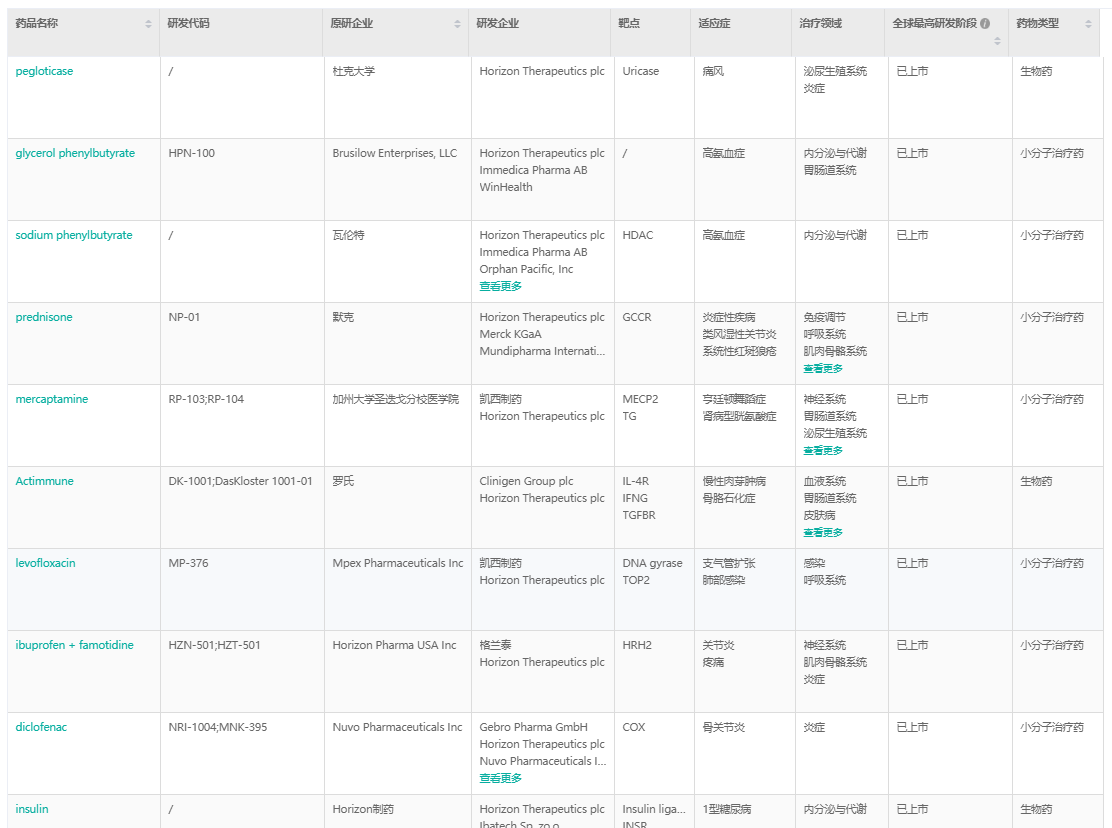Sort the table by 药物类型 column
The width and height of the screenshot is (1112, 828).
coord(1089,24)
